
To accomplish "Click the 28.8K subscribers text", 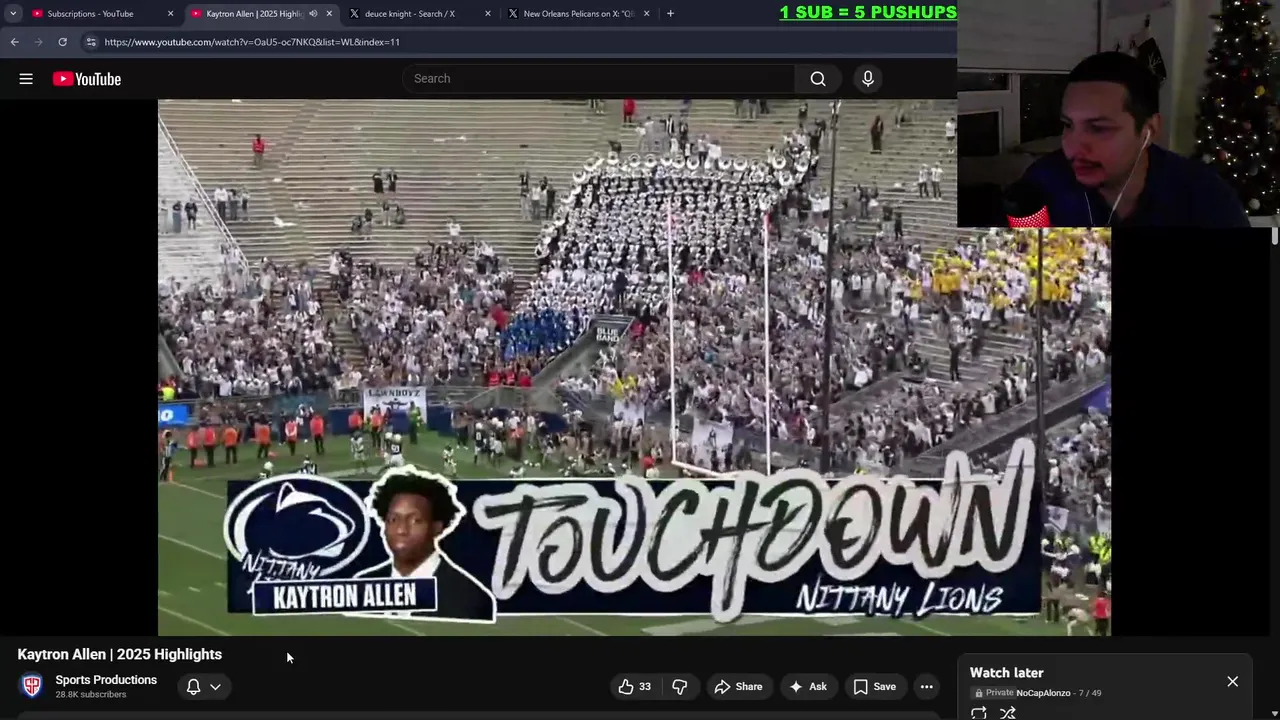I will pyautogui.click(x=91, y=695).
